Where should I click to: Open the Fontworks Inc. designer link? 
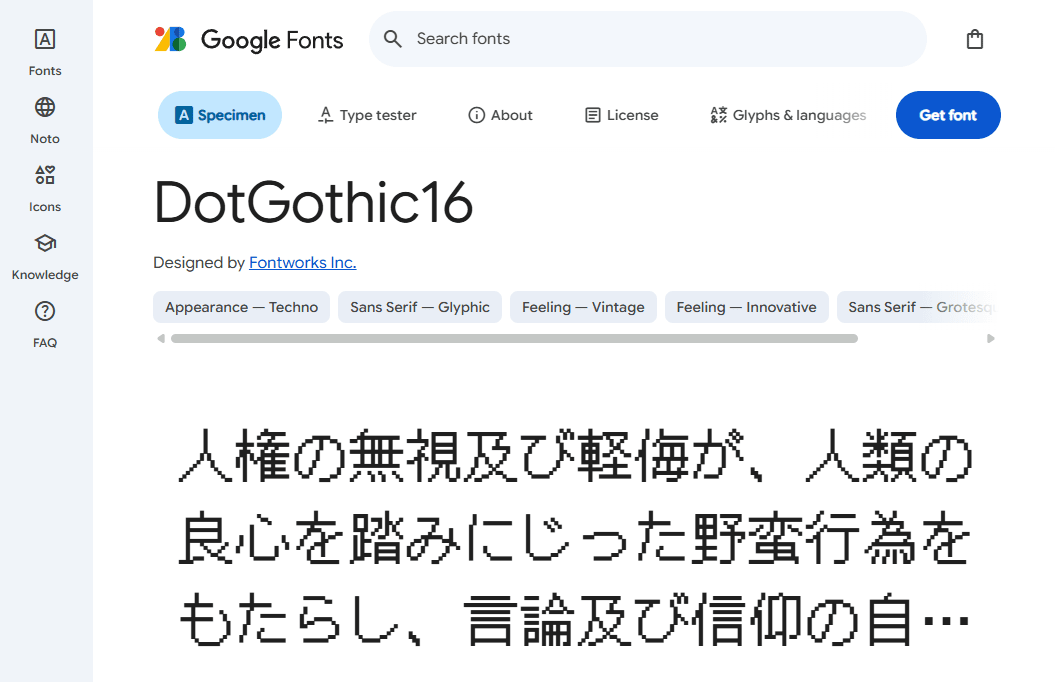(302, 262)
